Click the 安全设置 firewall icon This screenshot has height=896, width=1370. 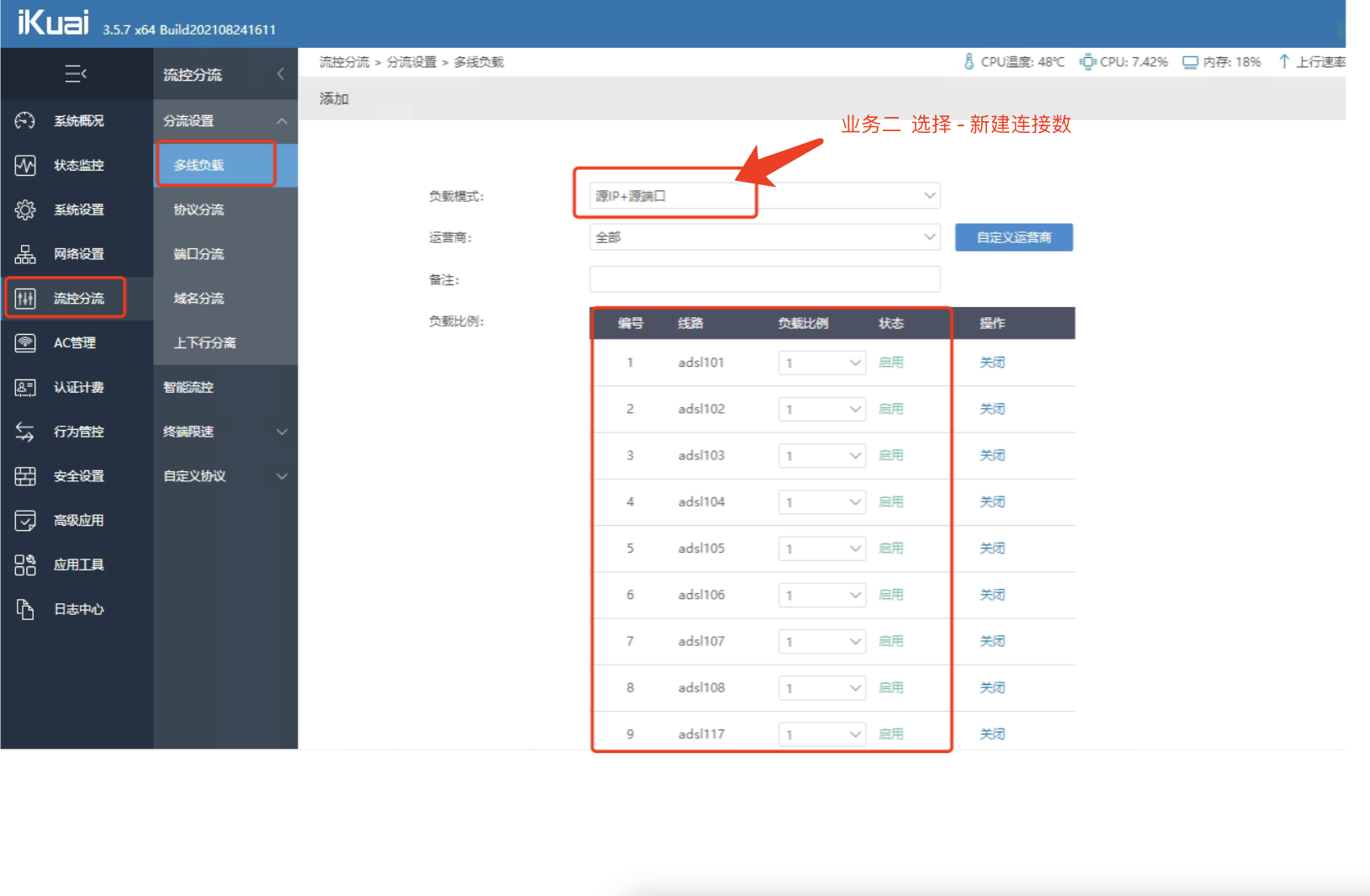click(25, 476)
